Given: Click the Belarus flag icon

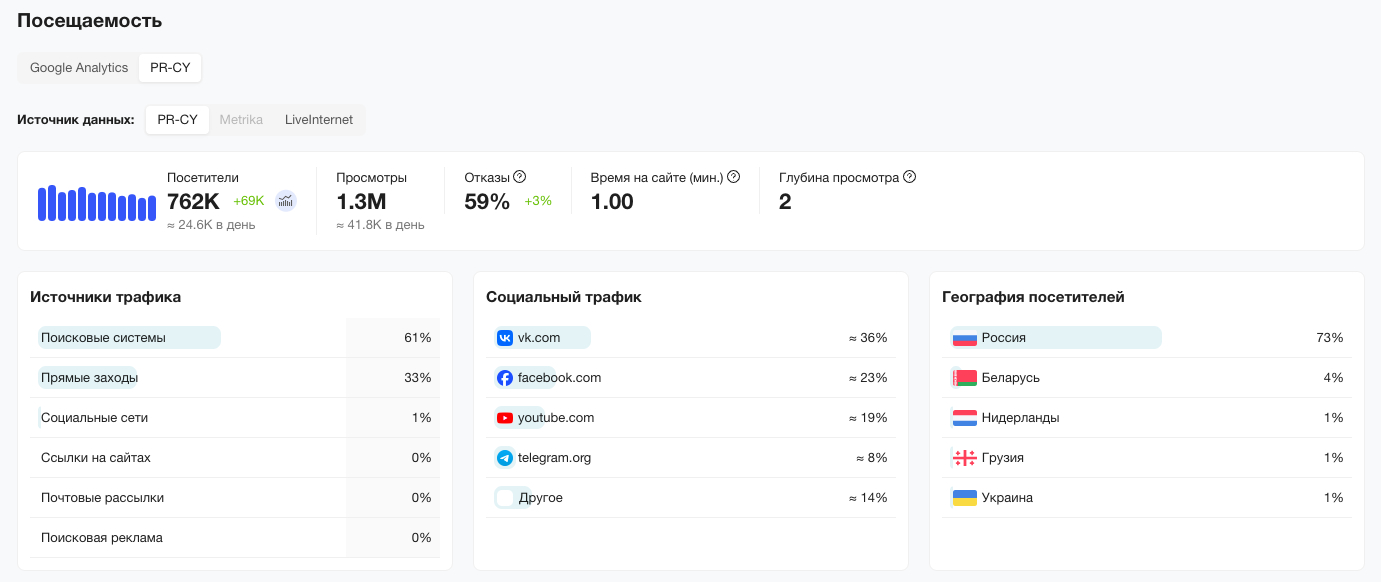Looking at the screenshot, I should click(964, 378).
